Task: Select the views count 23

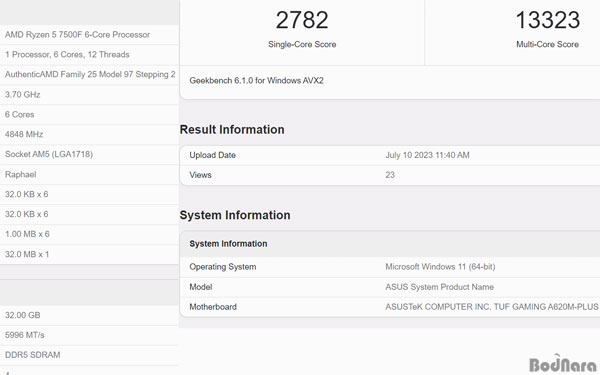Action: tap(390, 175)
